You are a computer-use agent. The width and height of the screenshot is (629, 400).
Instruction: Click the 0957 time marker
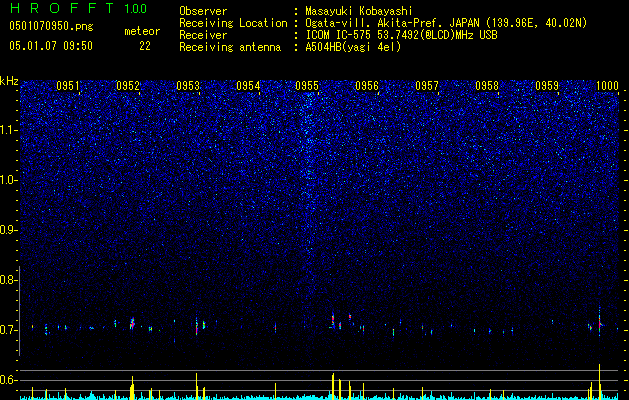tap(427, 86)
